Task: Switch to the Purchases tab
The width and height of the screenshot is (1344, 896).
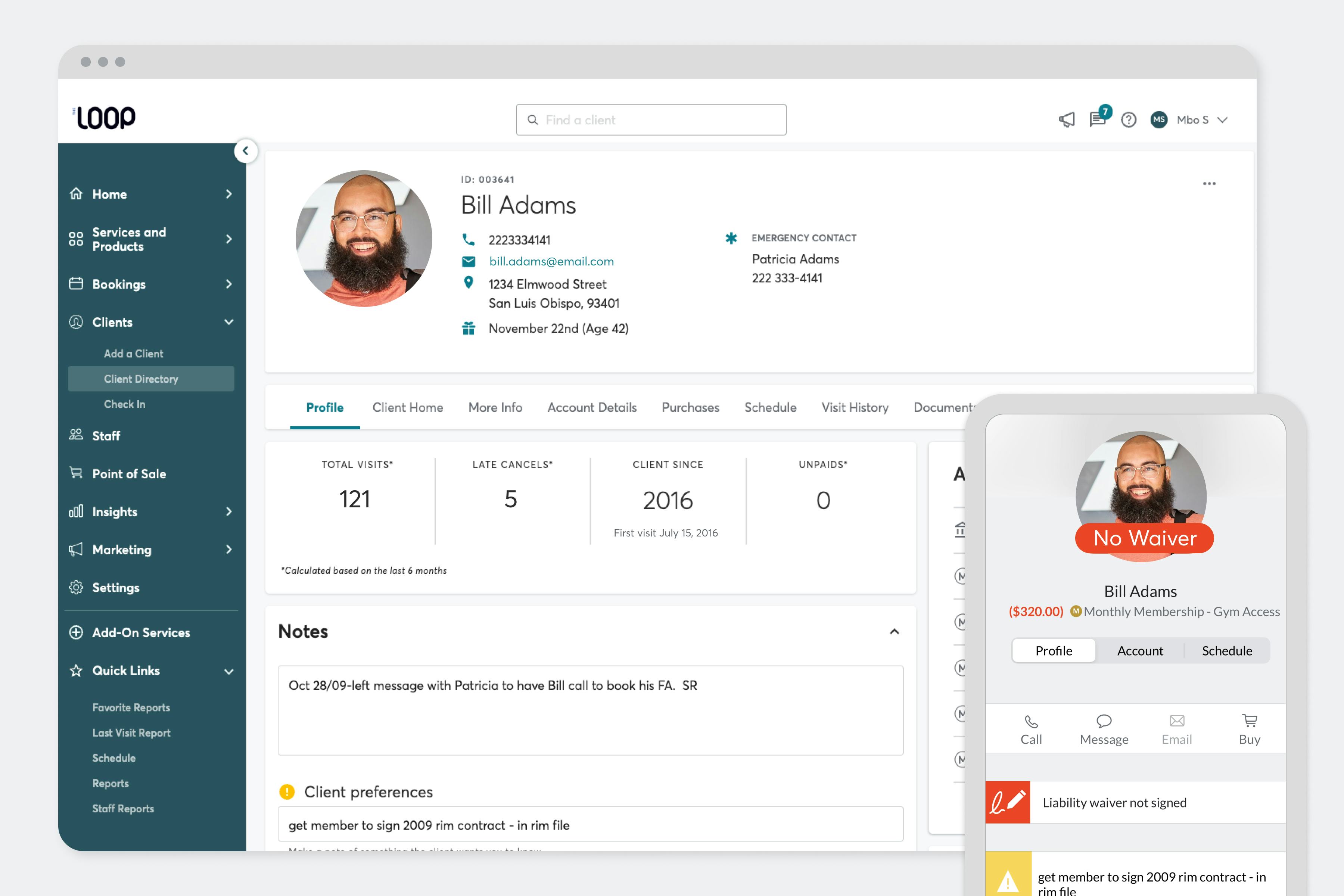Action: (x=690, y=407)
